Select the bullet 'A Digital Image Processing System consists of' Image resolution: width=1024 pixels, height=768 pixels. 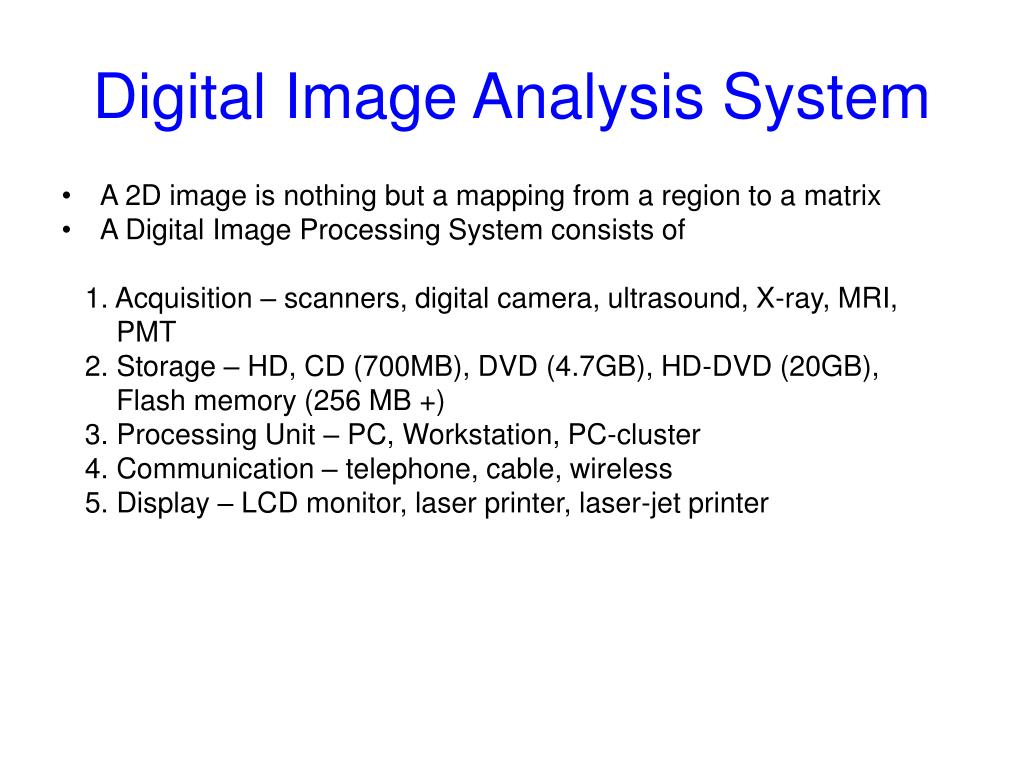[392, 230]
